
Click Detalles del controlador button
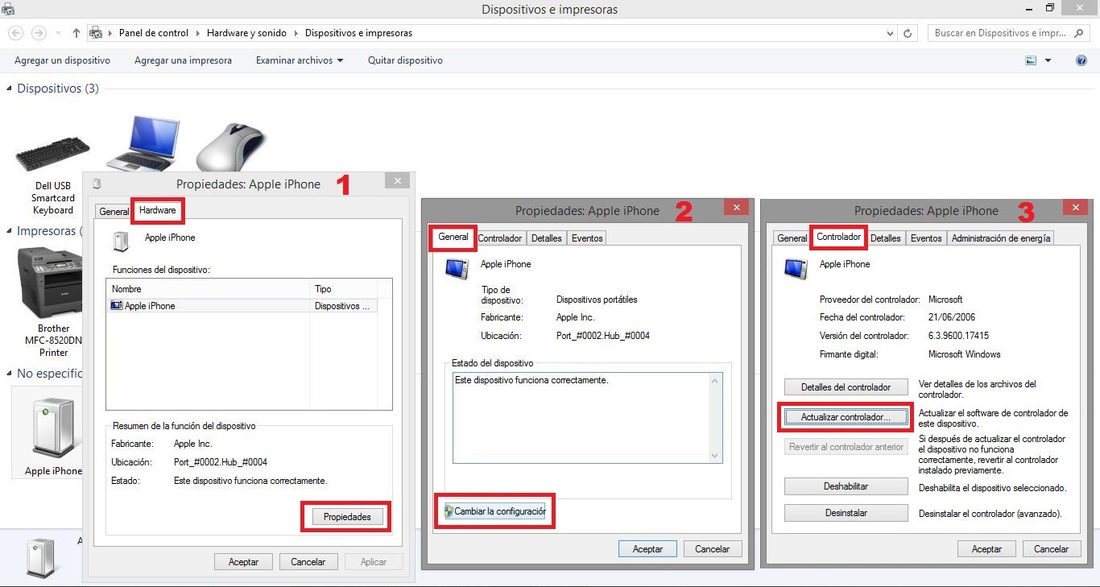[846, 387]
